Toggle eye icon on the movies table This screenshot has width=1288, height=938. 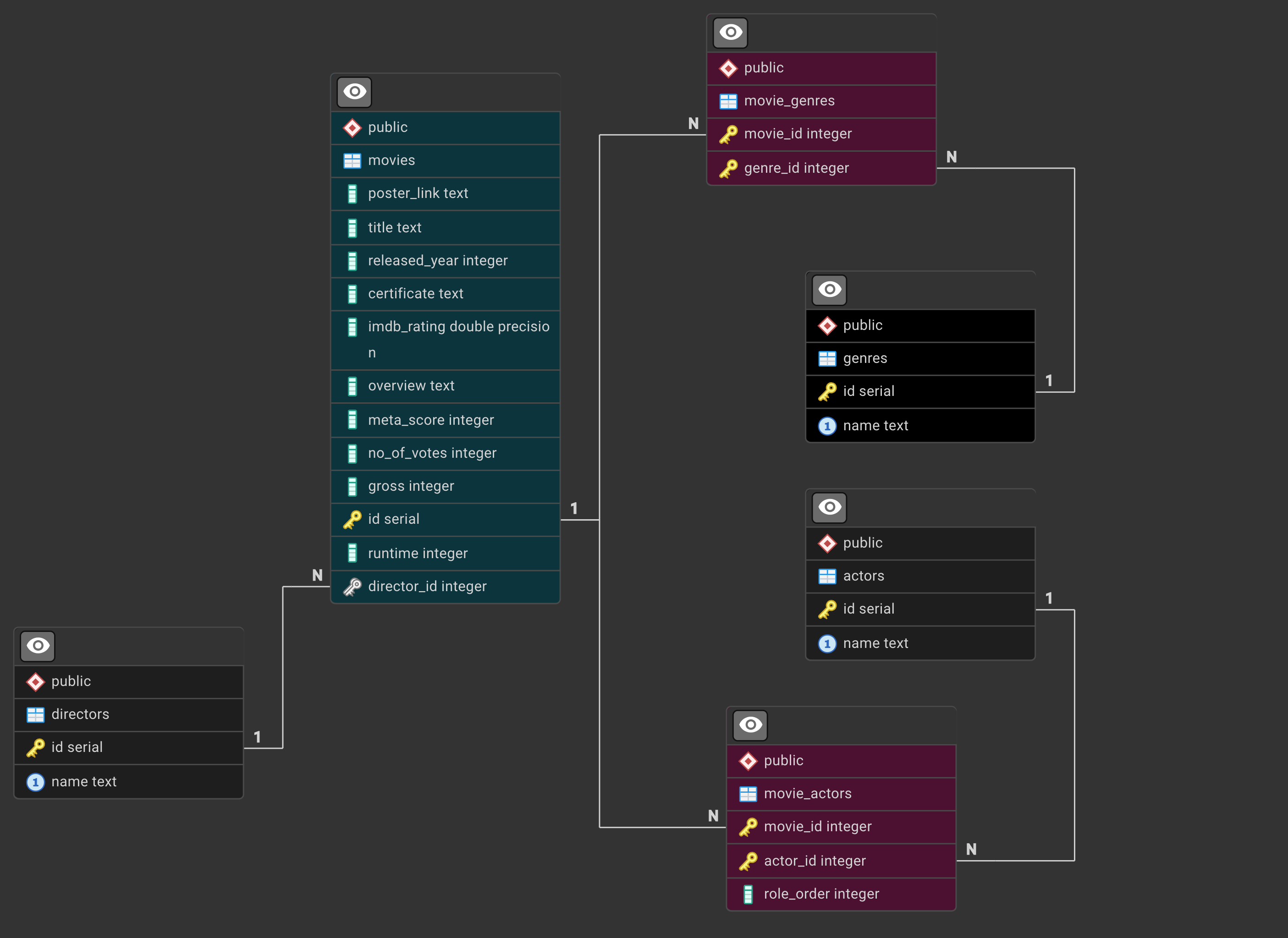(x=354, y=92)
